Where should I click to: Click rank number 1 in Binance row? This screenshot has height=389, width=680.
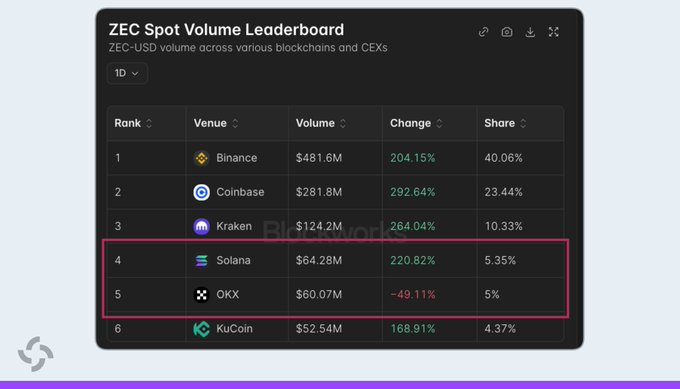coord(118,158)
